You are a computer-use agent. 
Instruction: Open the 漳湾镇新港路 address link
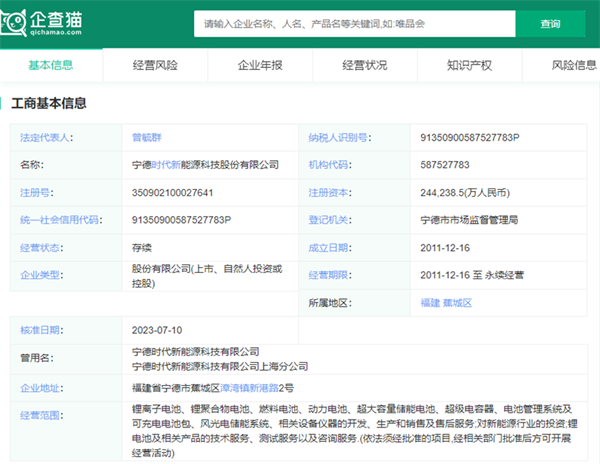coord(248,386)
